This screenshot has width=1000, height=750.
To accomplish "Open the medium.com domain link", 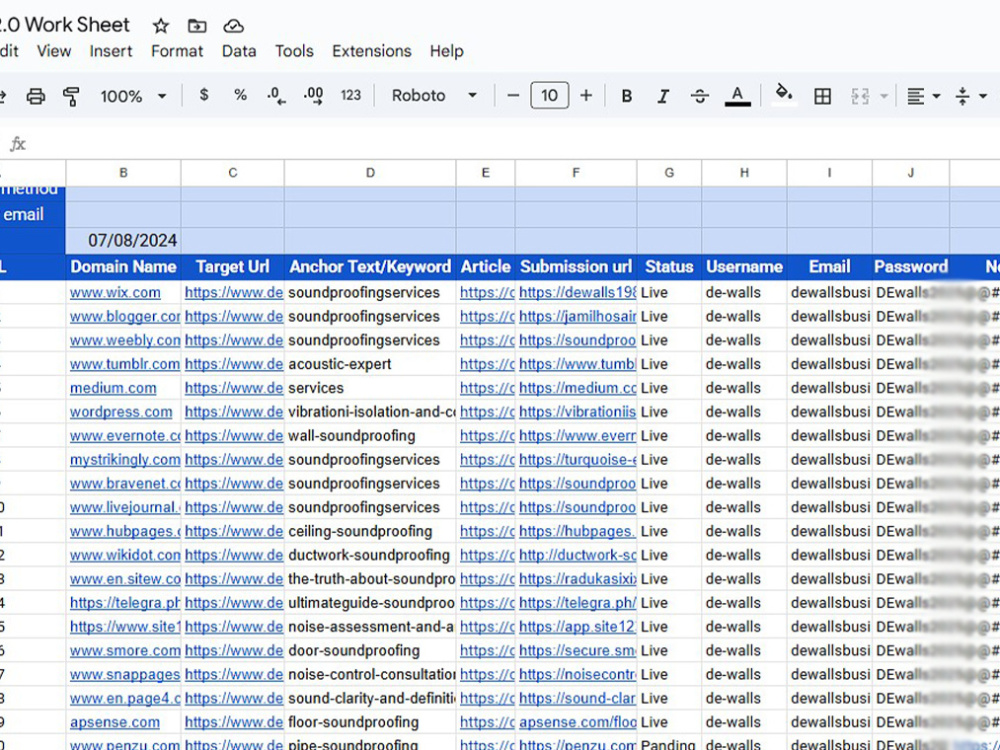I will (x=113, y=388).
